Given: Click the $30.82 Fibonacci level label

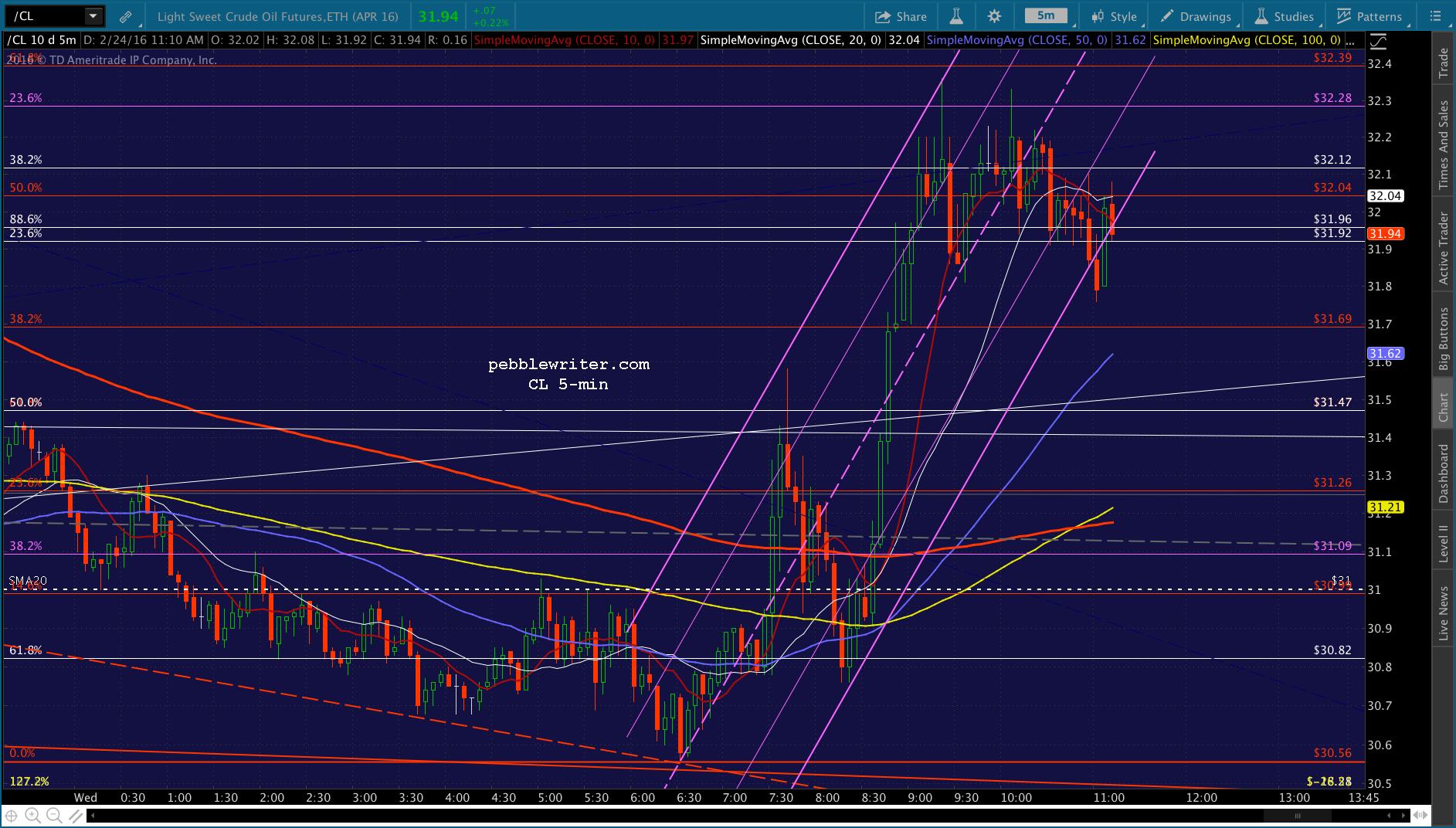Looking at the screenshot, I should click(1332, 650).
